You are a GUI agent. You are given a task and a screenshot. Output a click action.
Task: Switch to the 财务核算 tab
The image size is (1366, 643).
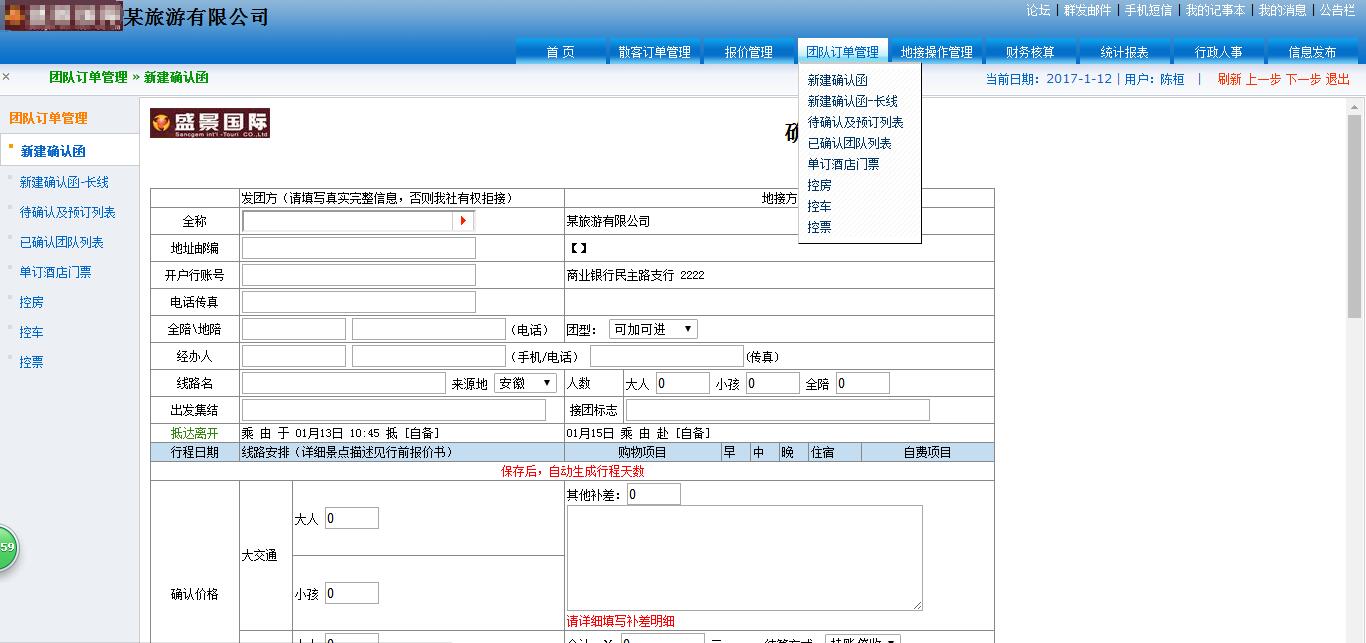coord(1030,52)
